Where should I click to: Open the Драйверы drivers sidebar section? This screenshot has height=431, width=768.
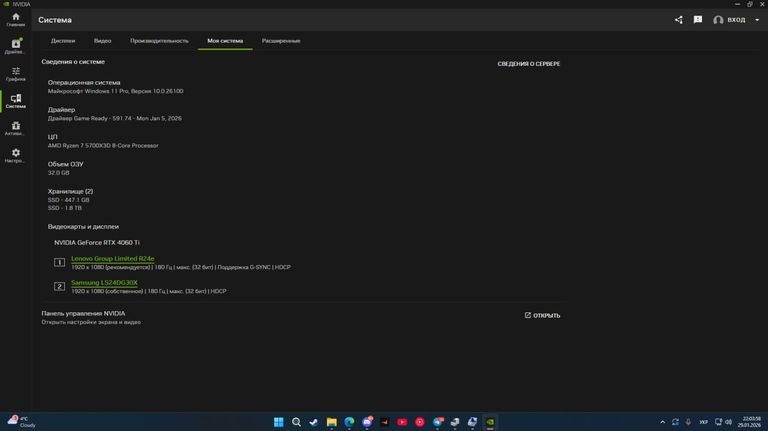(x=16, y=47)
